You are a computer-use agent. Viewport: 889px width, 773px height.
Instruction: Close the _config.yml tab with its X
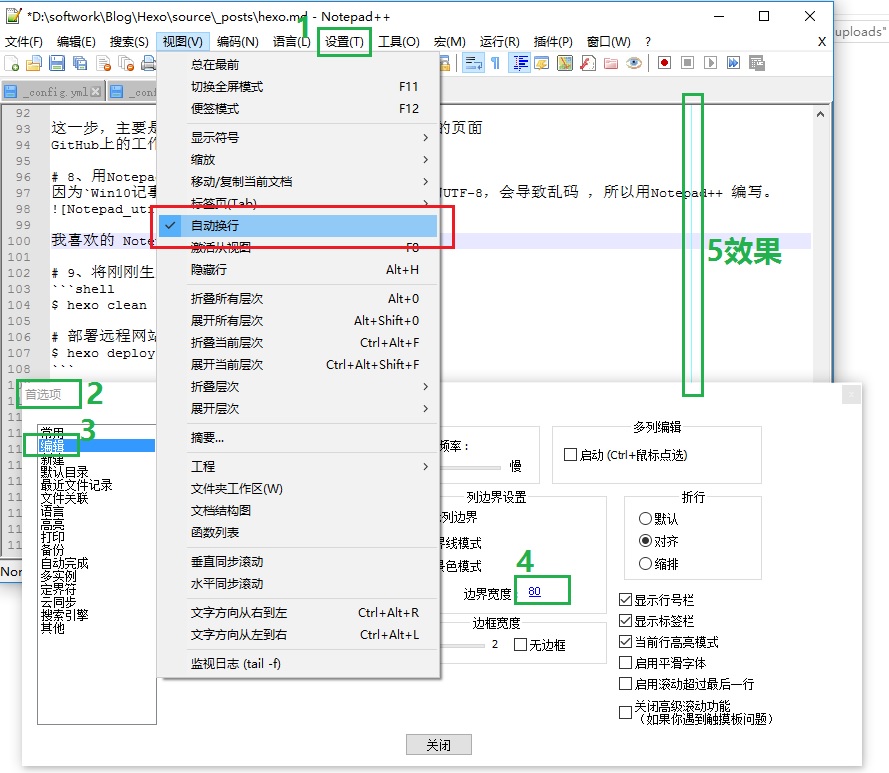96,91
